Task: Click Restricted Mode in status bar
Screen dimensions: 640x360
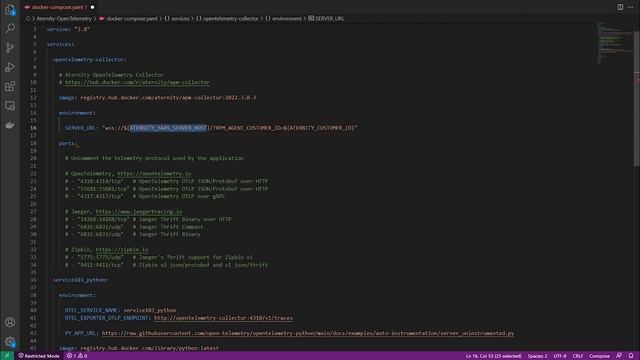Action: point(39,356)
